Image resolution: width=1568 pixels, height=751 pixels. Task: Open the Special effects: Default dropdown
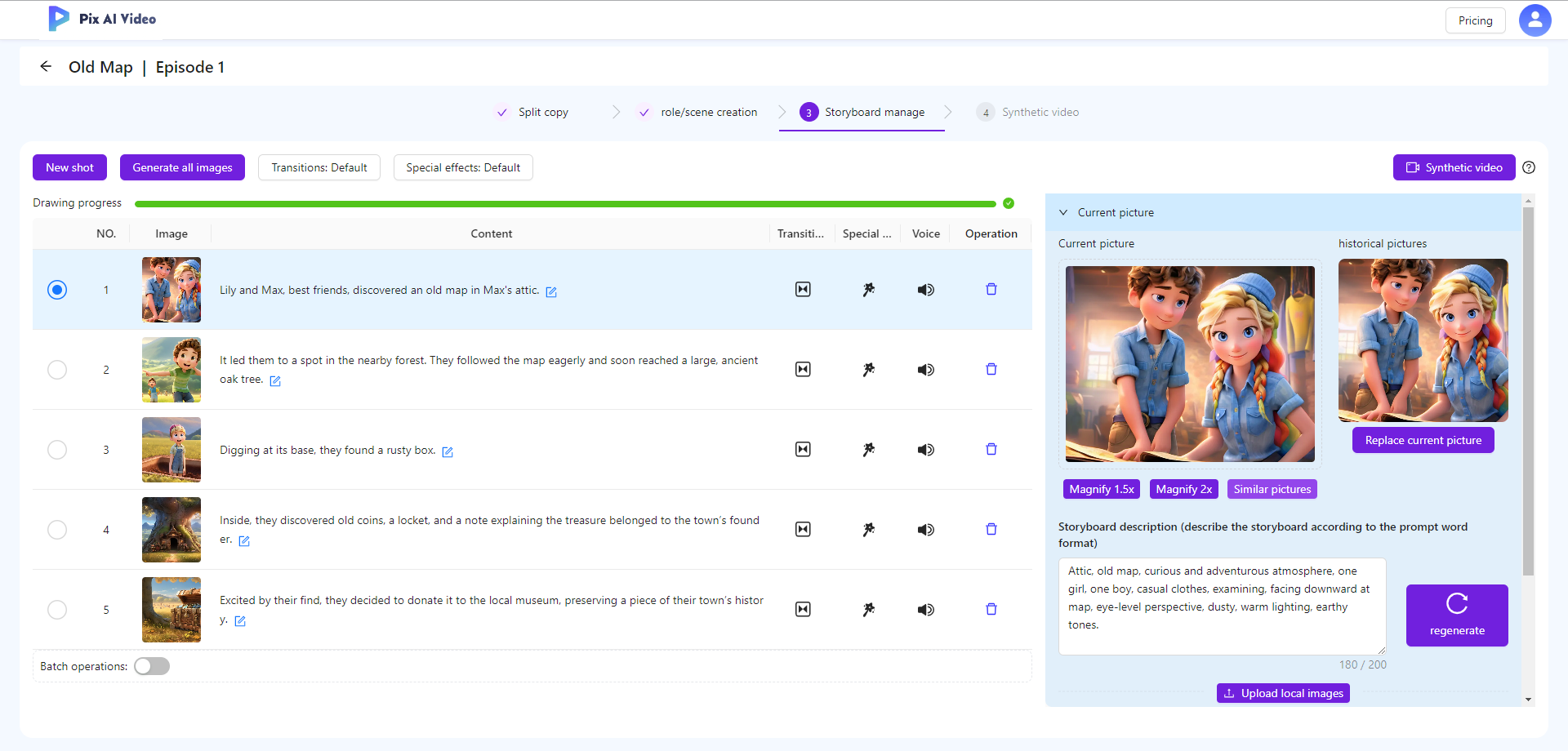pyautogui.click(x=463, y=167)
